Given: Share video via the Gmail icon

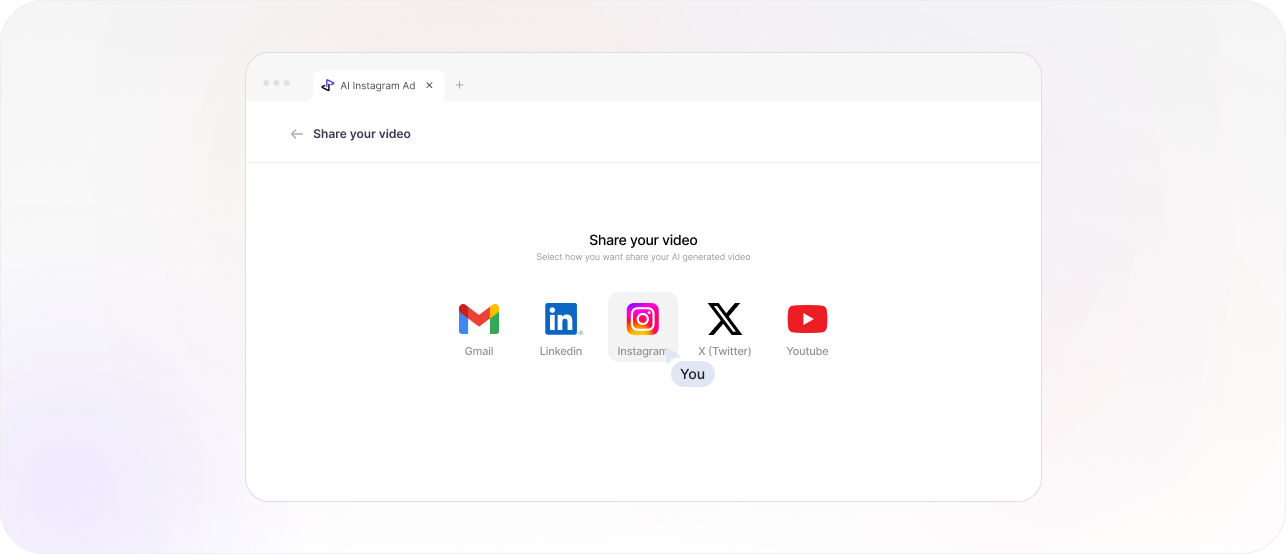Looking at the screenshot, I should (479, 319).
